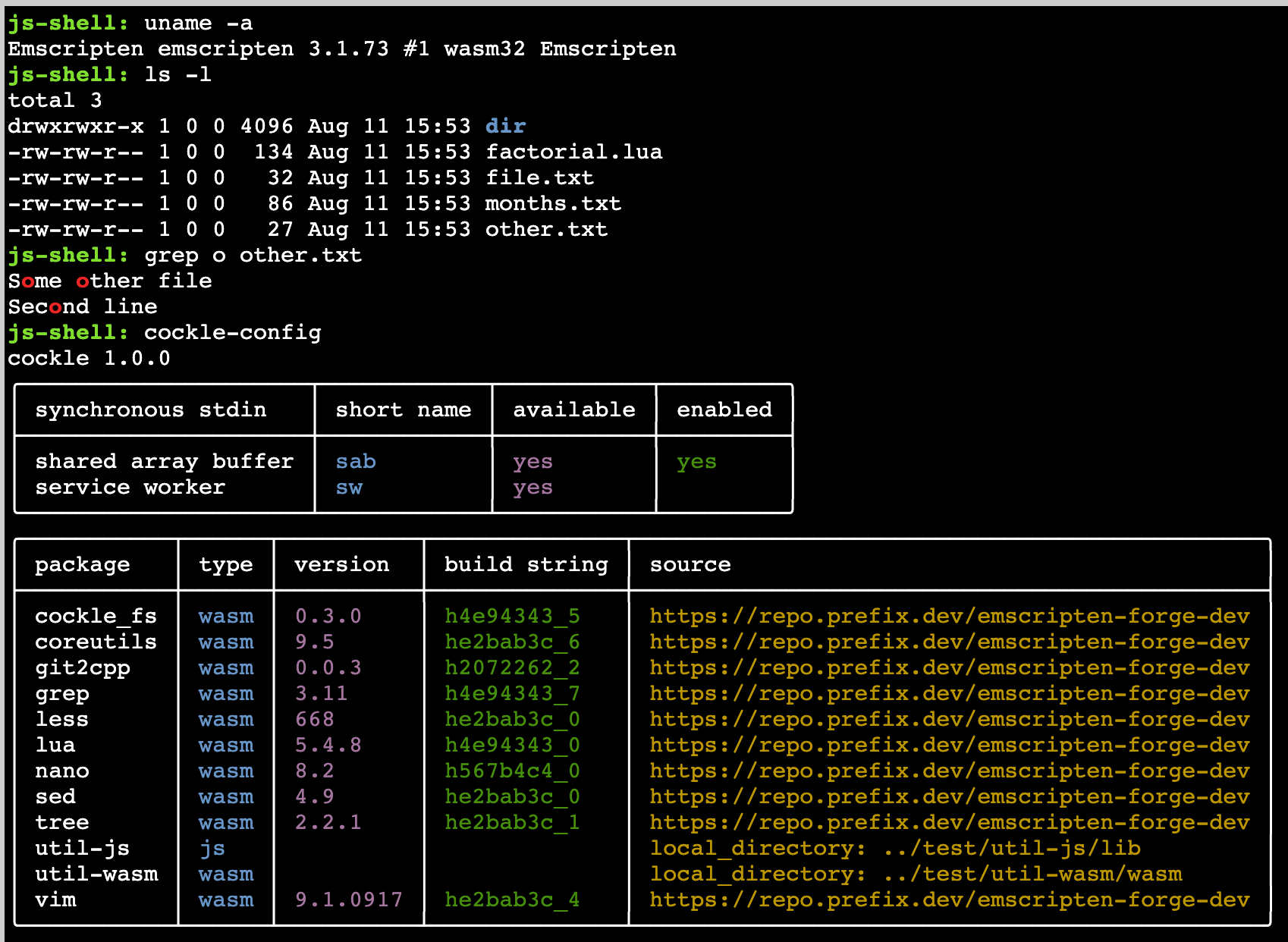Click the 'file.txt' file name
The image size is (1288, 942).
[x=539, y=178]
